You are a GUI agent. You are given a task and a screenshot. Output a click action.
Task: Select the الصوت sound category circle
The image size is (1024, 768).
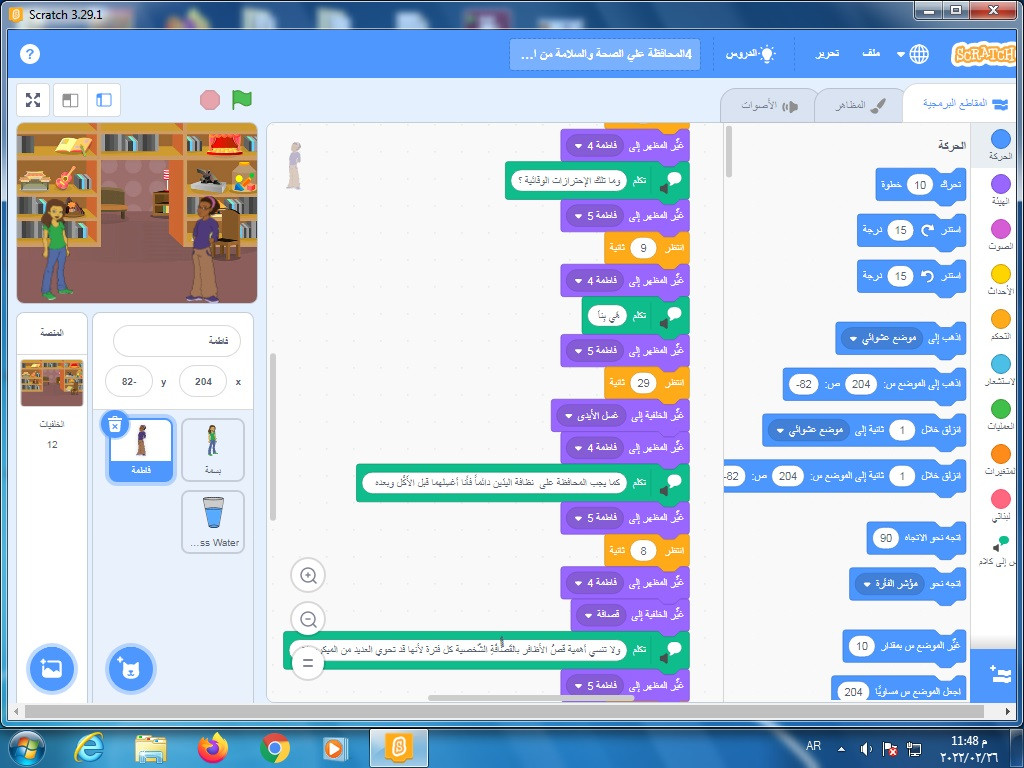(1000, 229)
